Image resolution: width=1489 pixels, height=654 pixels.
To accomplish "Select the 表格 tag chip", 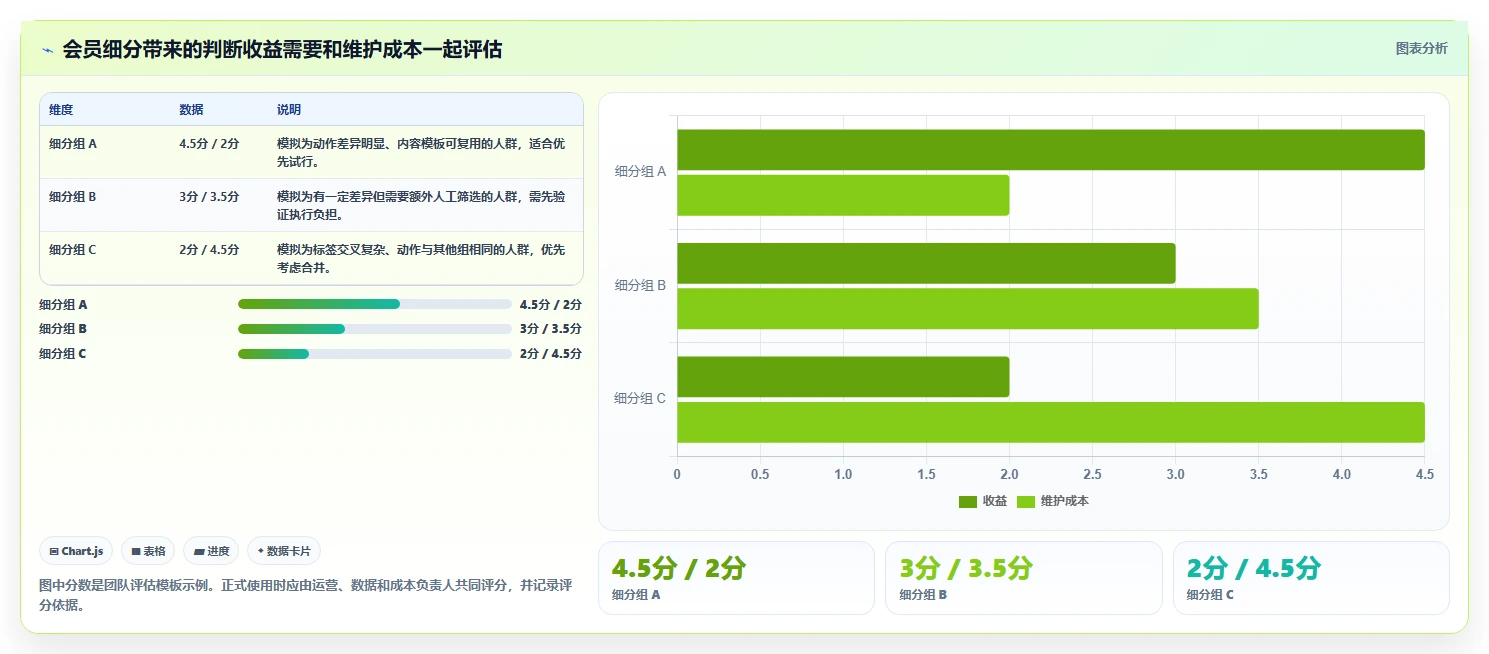I will [148, 551].
